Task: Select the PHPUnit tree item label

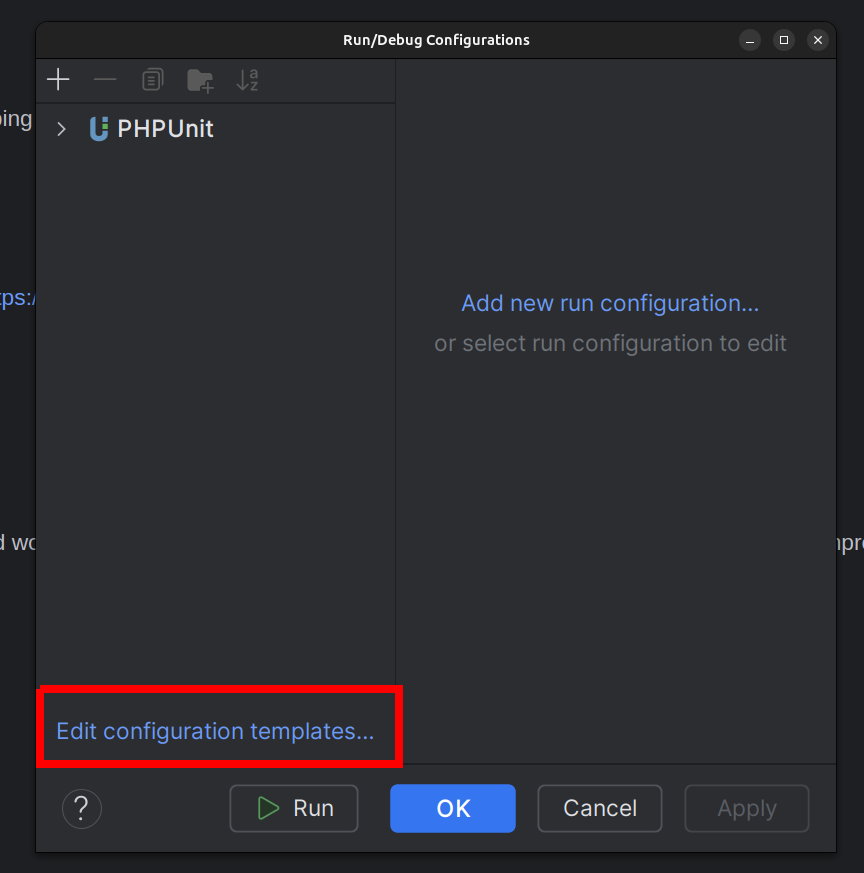Action: pyautogui.click(x=165, y=129)
